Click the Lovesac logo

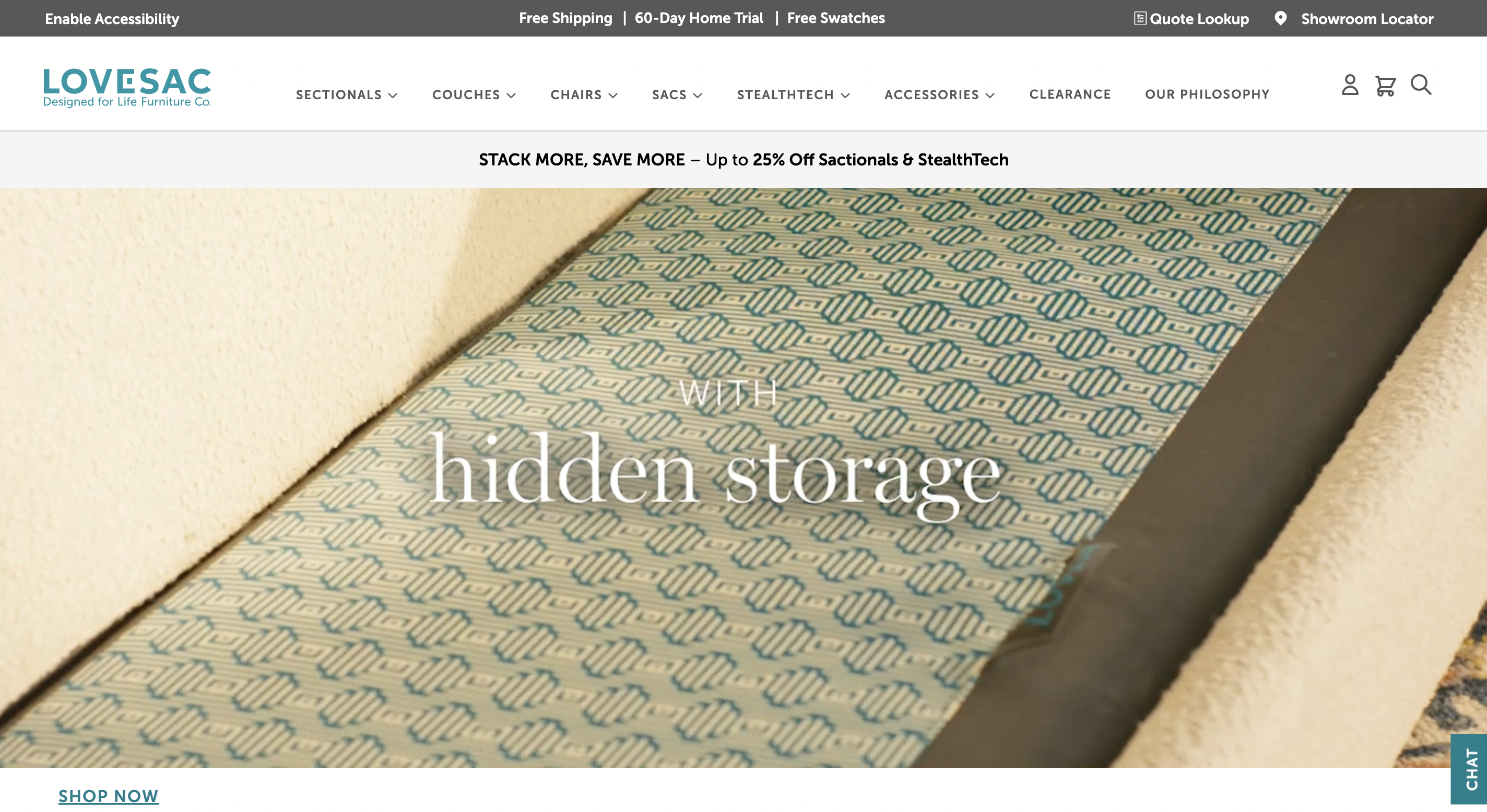click(127, 88)
